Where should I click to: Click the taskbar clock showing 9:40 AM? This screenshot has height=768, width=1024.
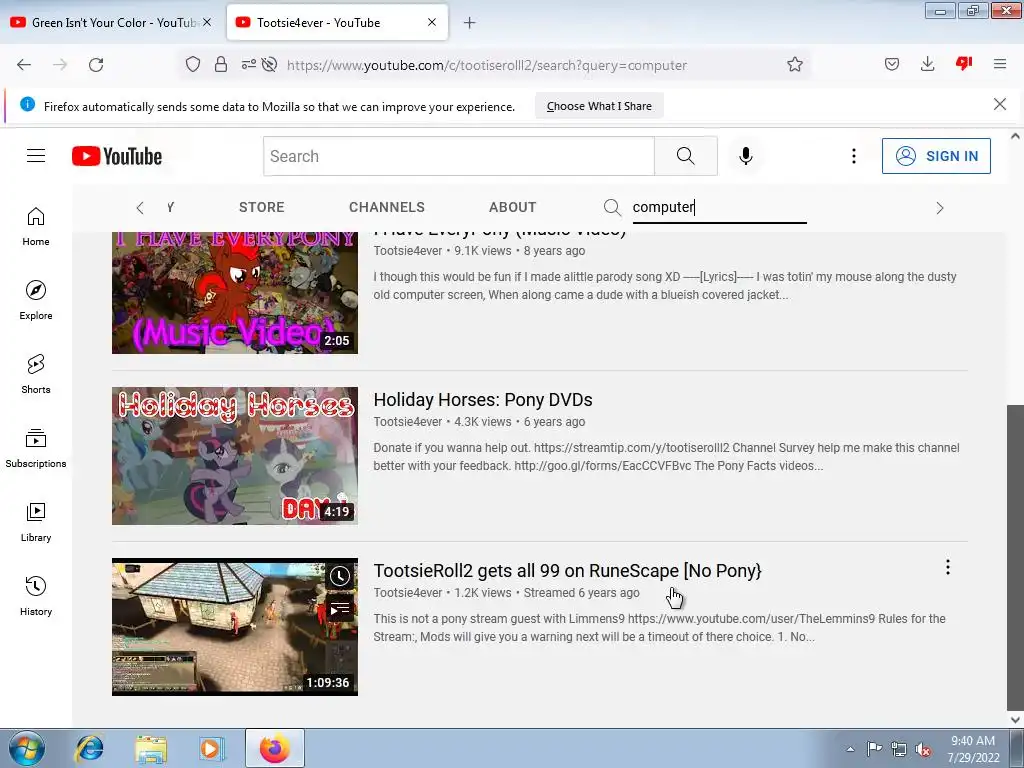point(973,749)
